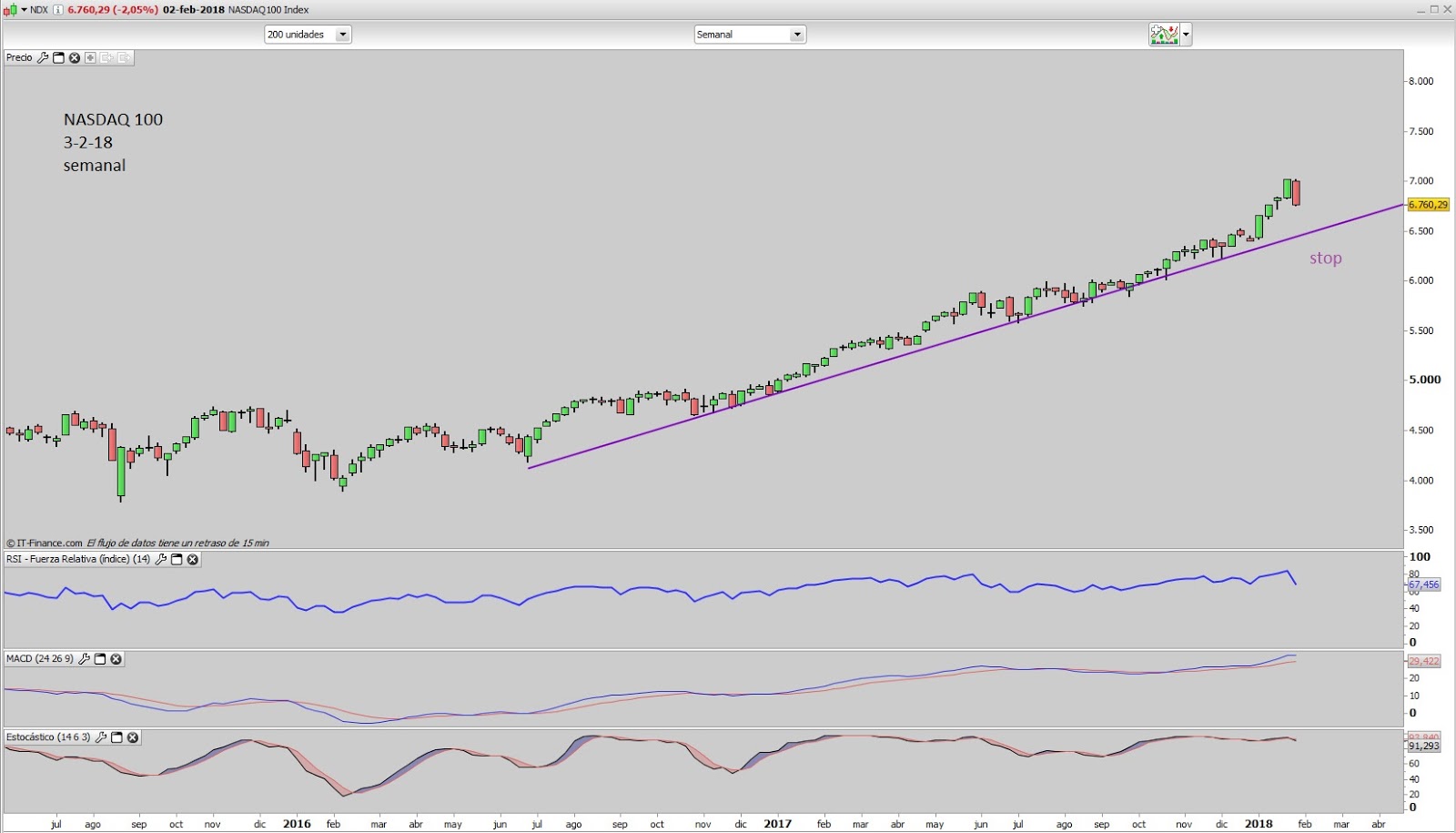
Task: Open Precio panel settings wrench
Action: pyautogui.click(x=43, y=57)
